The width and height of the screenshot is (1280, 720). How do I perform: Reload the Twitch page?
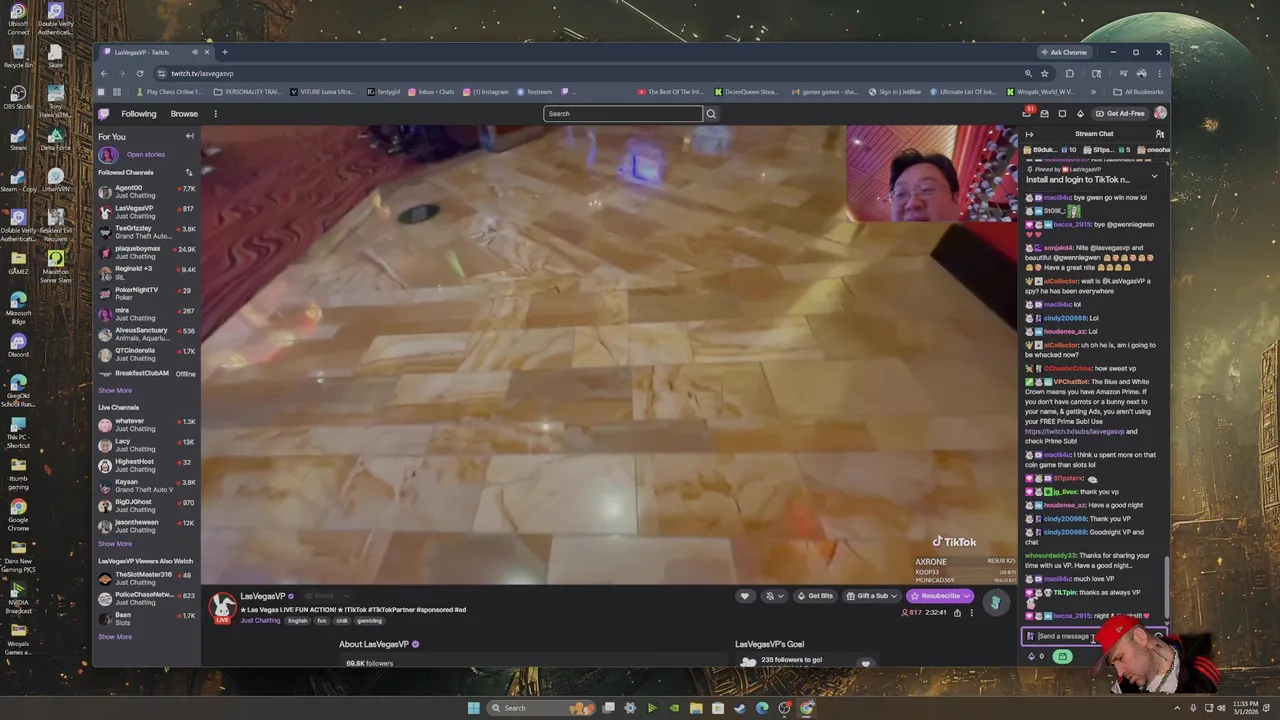(140, 73)
